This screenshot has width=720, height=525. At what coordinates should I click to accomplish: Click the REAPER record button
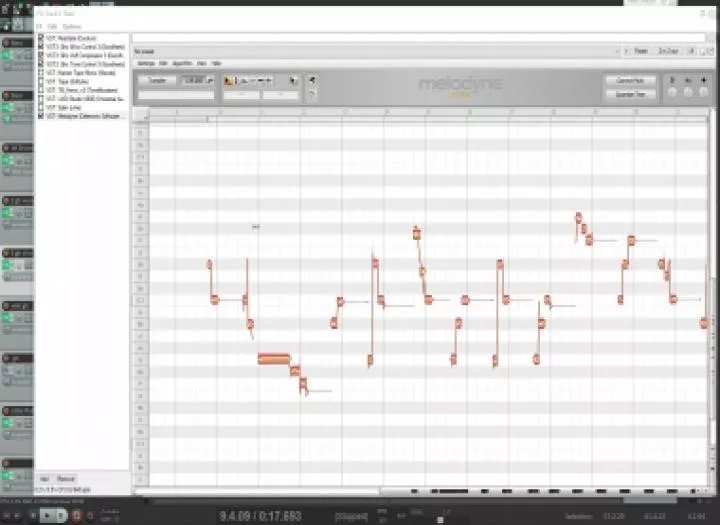click(x=77, y=515)
